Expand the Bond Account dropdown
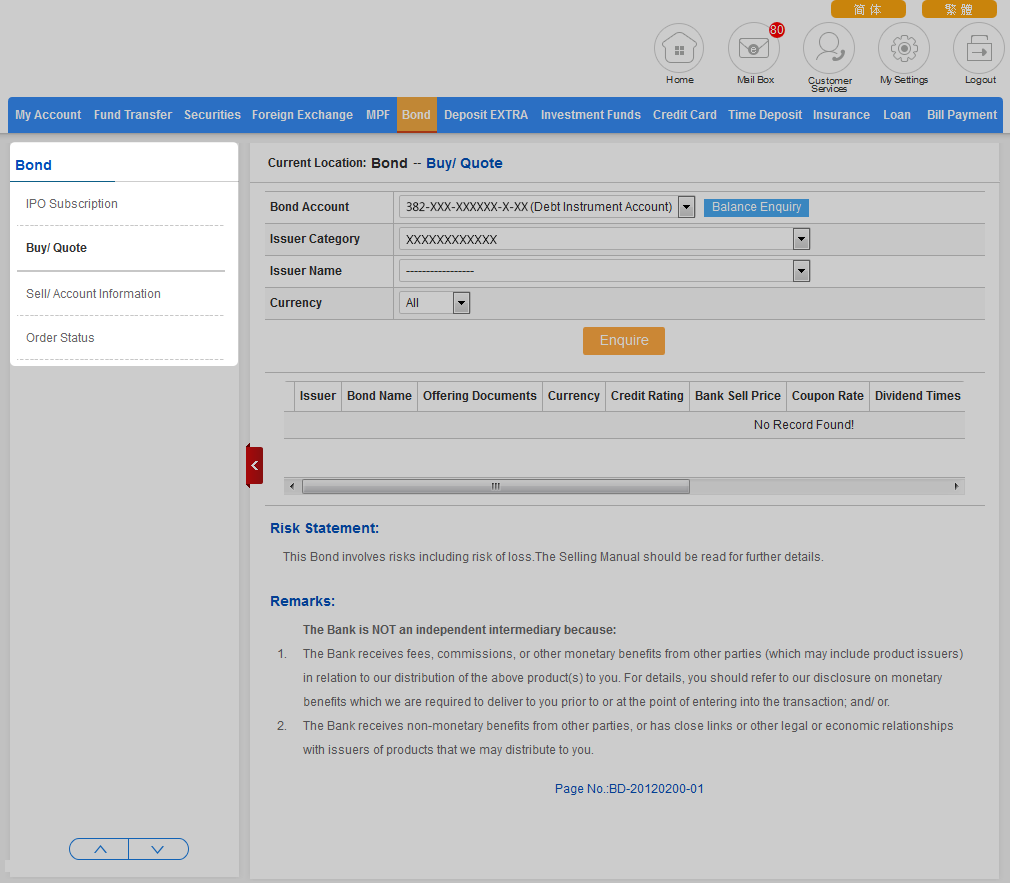The width and height of the screenshot is (1010, 883). click(686, 207)
